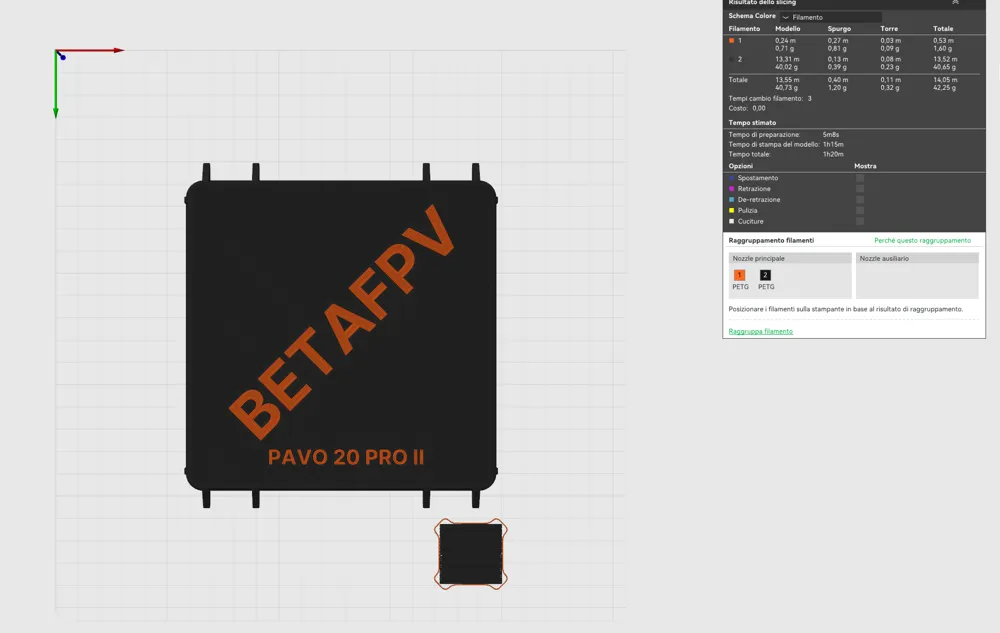
Task: Click the orange filament 1 color swatch in table
Action: [732, 40]
